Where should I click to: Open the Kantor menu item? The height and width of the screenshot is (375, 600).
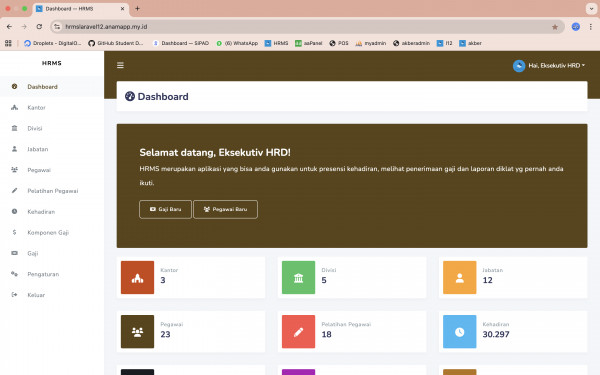(52, 108)
